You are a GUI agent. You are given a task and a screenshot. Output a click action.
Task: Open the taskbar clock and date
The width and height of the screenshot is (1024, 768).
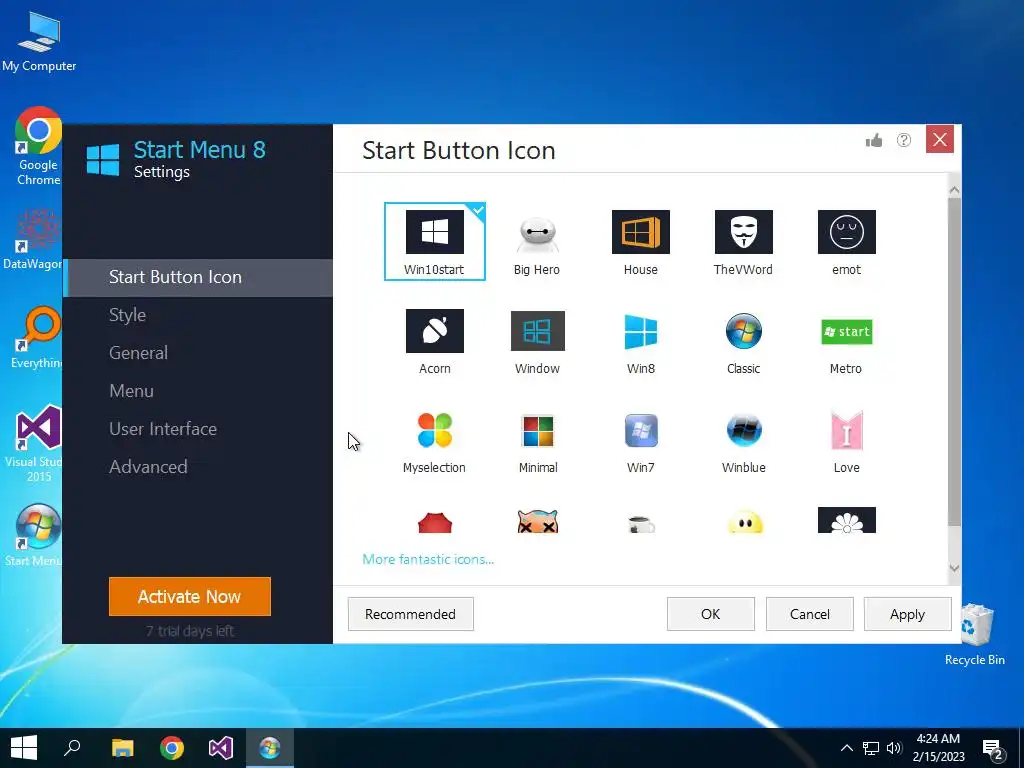pyautogui.click(x=938, y=748)
